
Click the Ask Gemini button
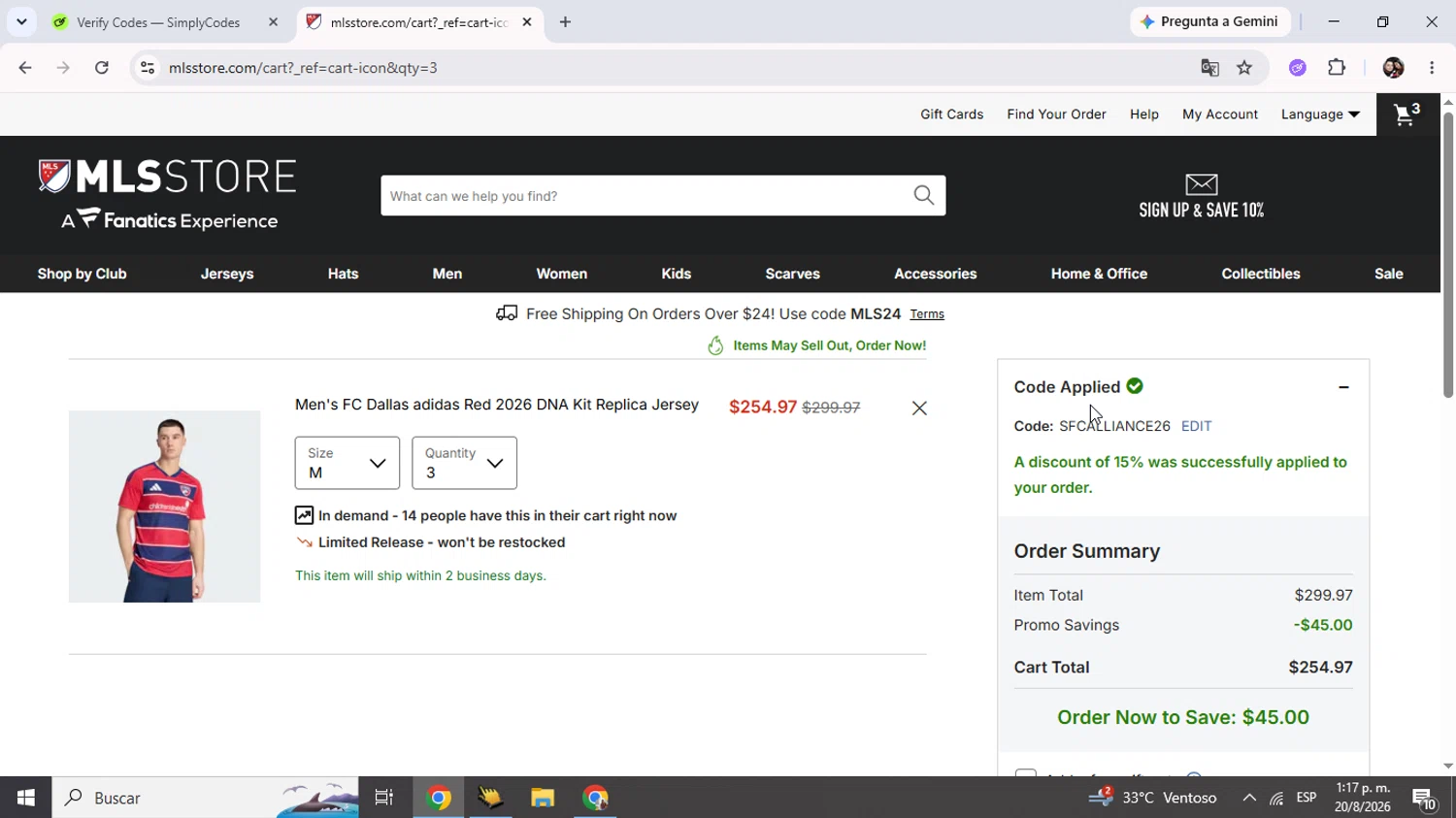click(x=1210, y=21)
